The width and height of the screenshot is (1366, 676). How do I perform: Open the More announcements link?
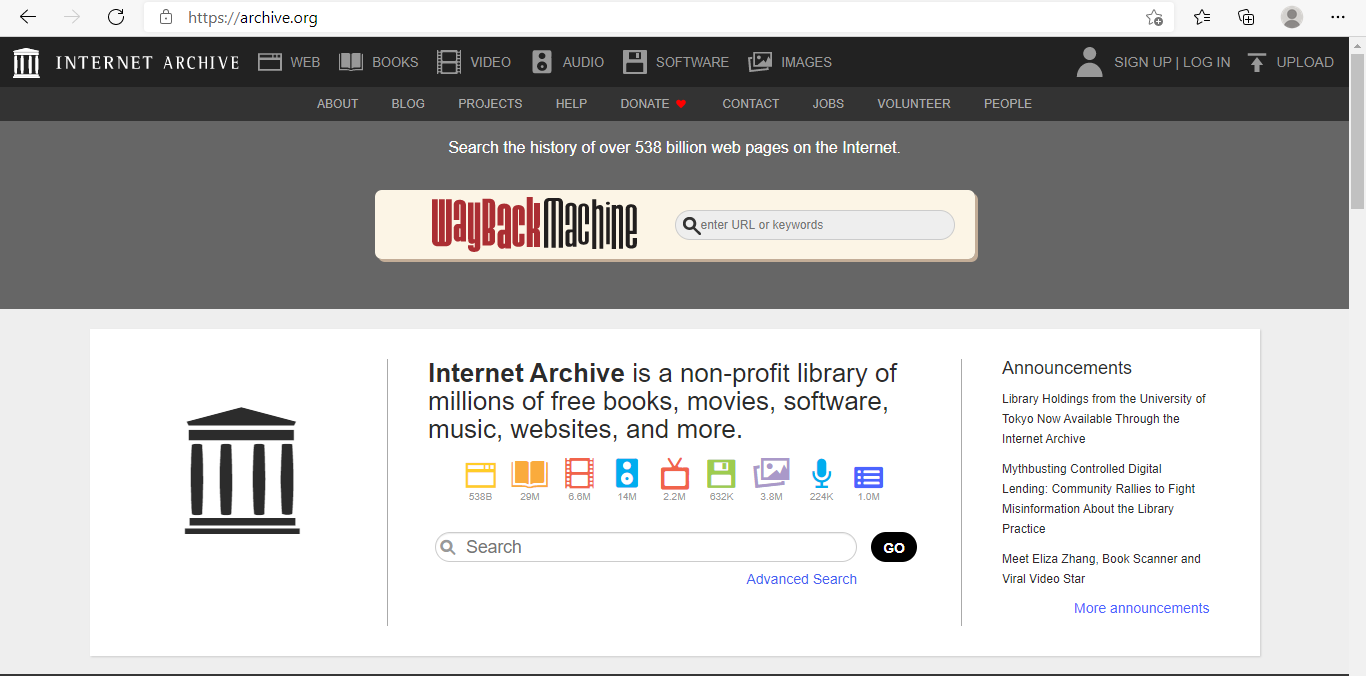(1141, 608)
